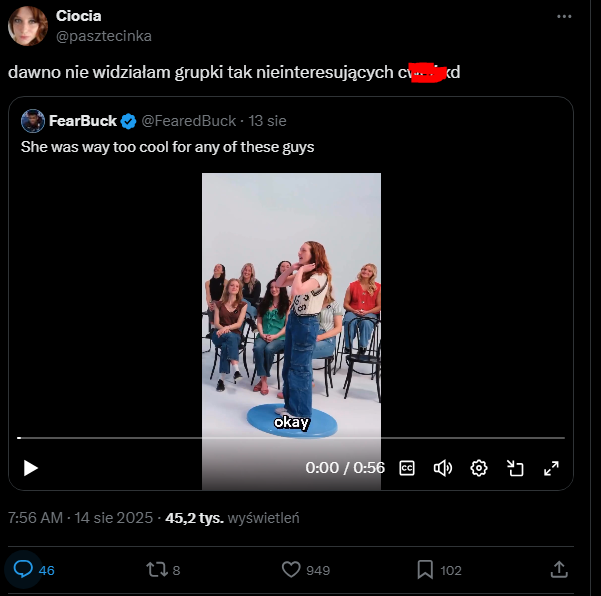Open Ciocia's profile picture
Screen dimensions: 601x596
(27, 26)
